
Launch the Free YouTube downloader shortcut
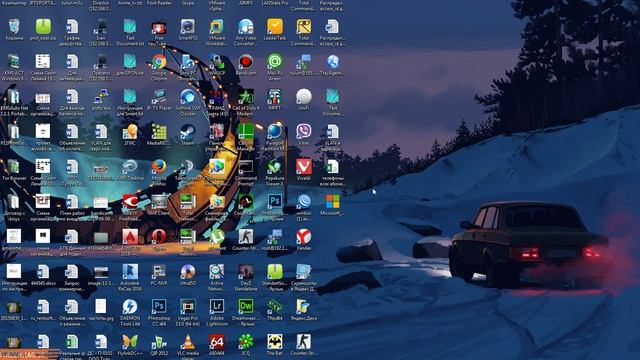[159, 27]
